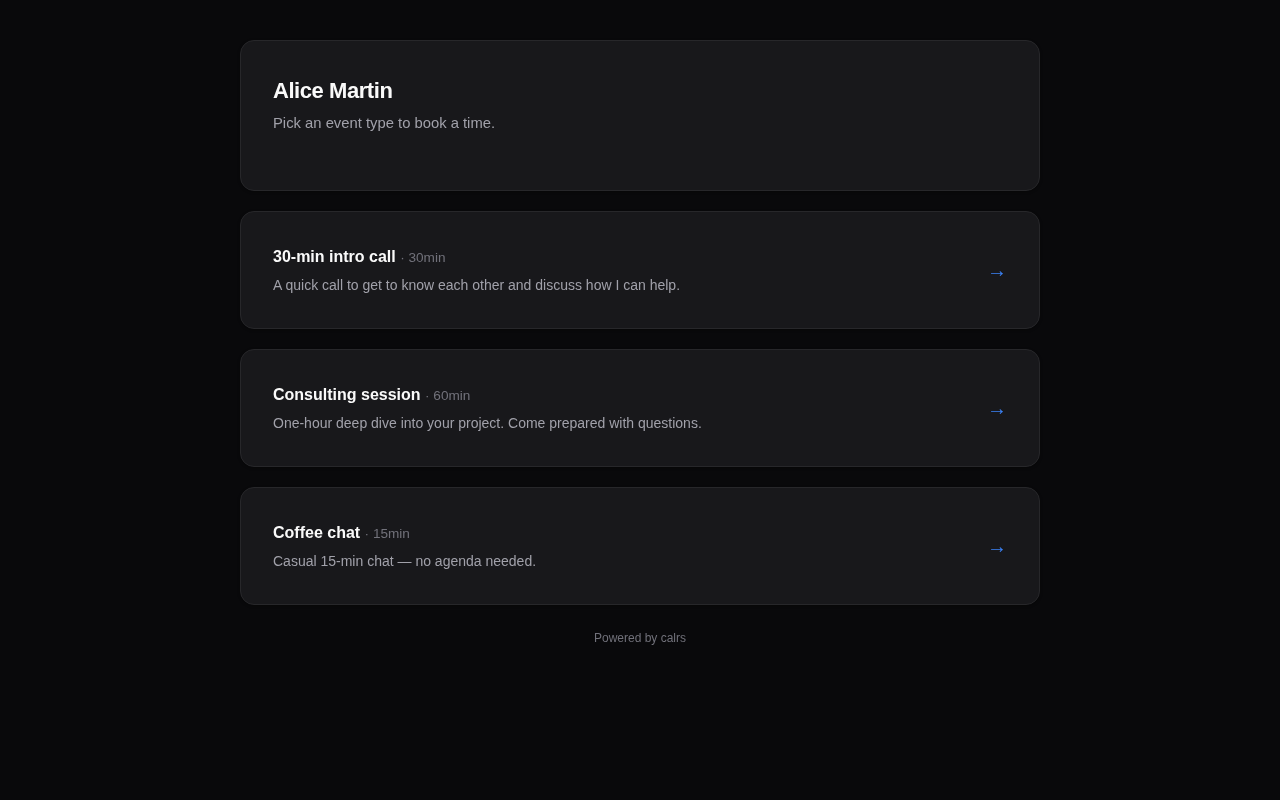
Task: Click the Coffee chat description text
Action: coord(405,561)
